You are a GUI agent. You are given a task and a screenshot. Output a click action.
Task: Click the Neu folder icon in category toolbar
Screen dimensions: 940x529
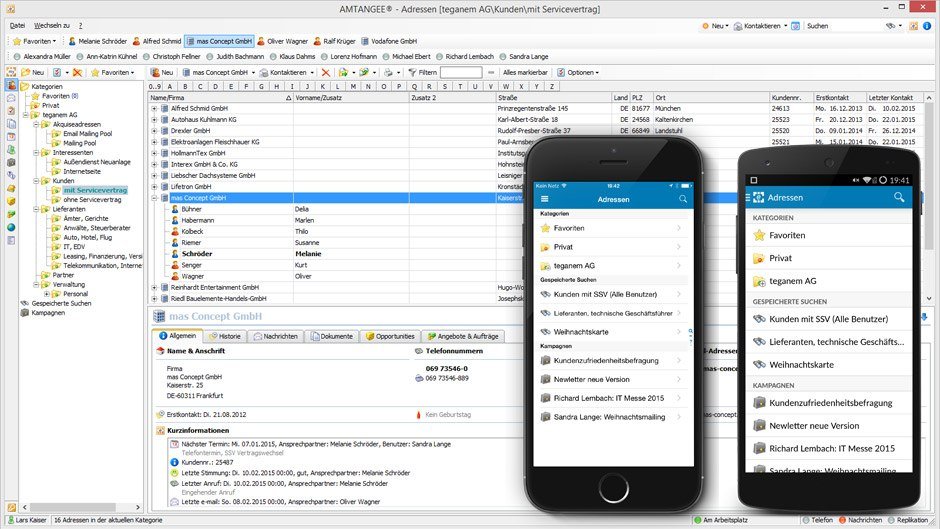click(32, 72)
